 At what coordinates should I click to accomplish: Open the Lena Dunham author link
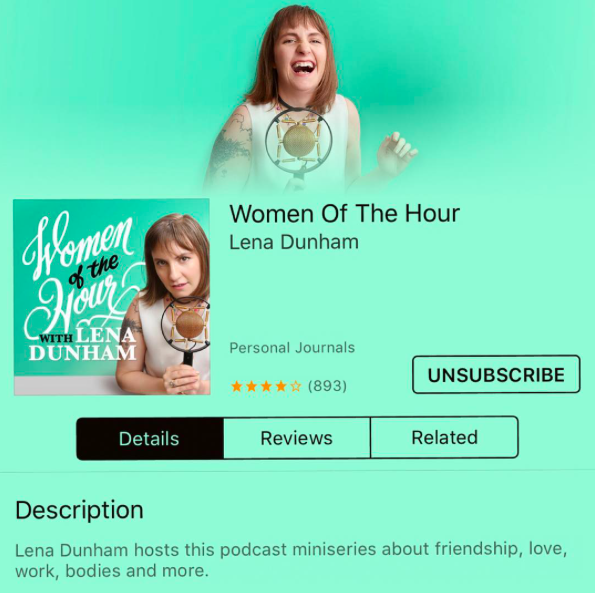294,242
